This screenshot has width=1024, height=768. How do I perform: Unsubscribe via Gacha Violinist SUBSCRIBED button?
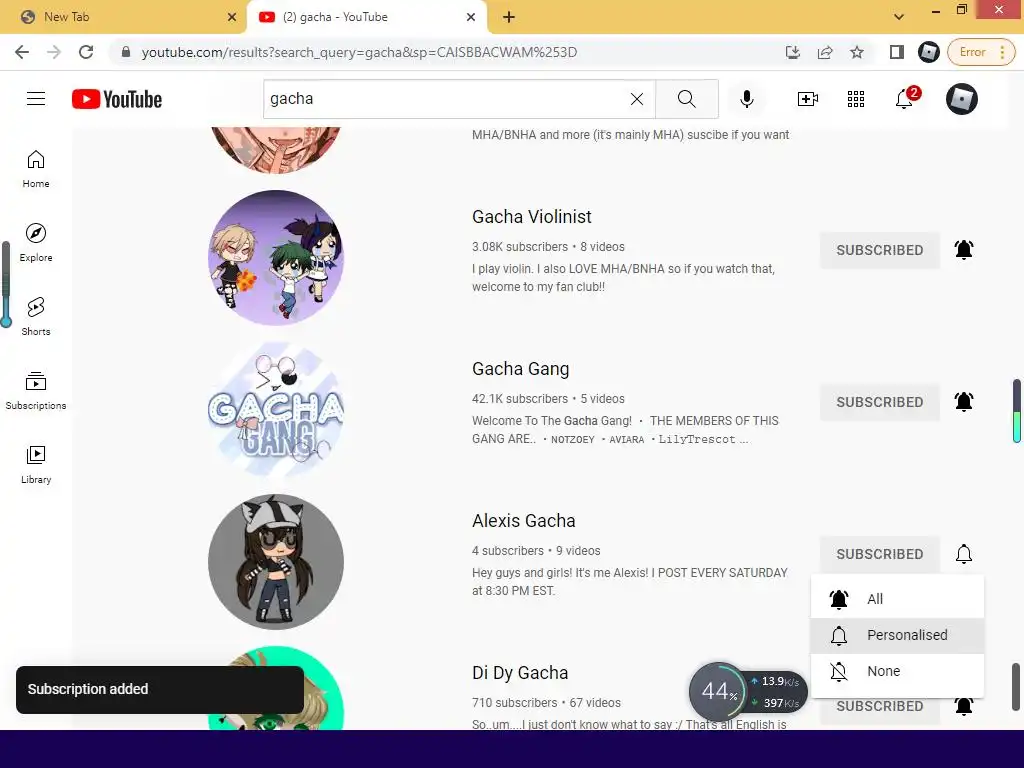880,250
